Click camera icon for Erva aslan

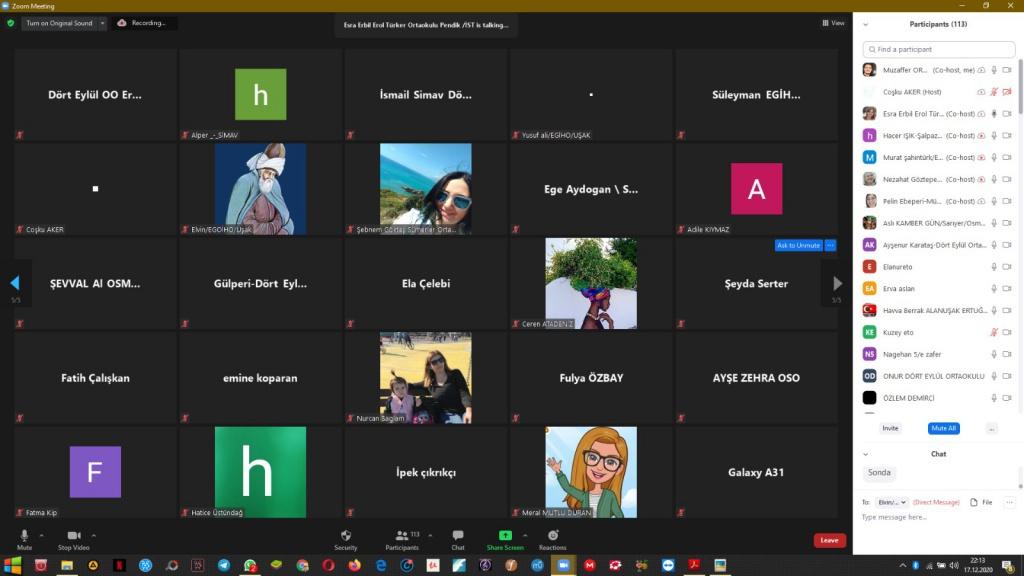1007,289
